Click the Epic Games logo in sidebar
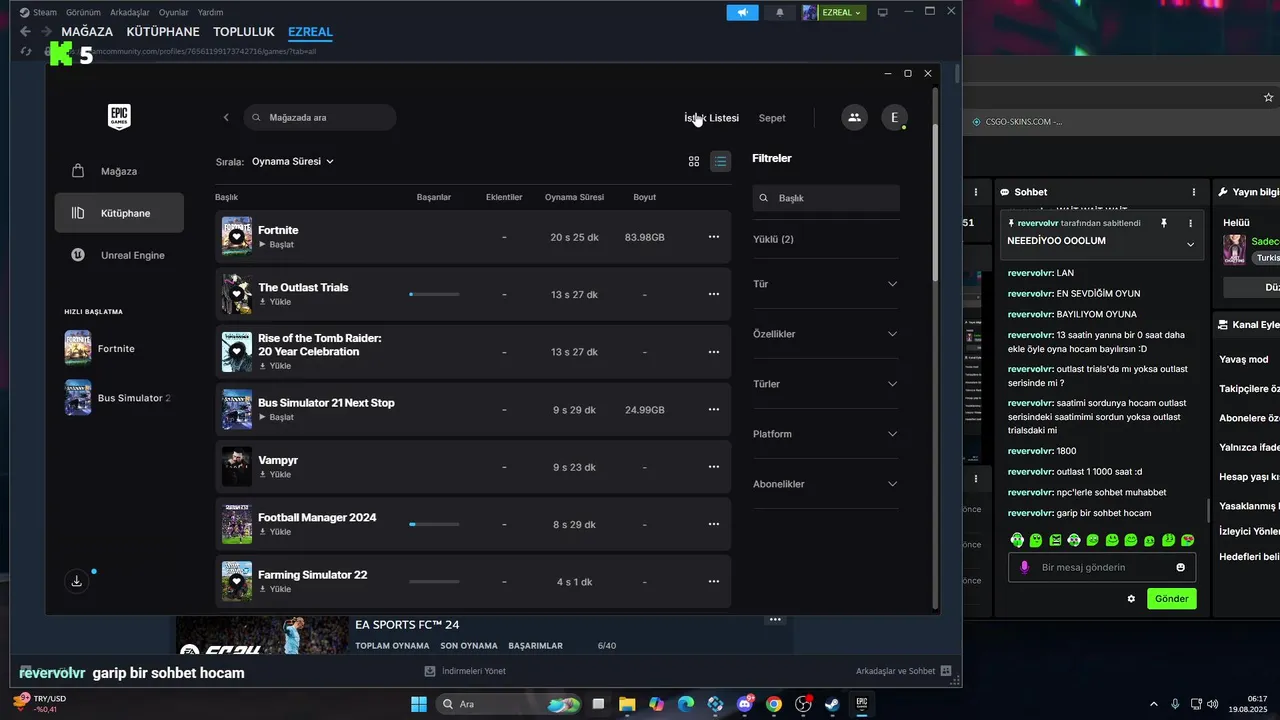 point(119,117)
